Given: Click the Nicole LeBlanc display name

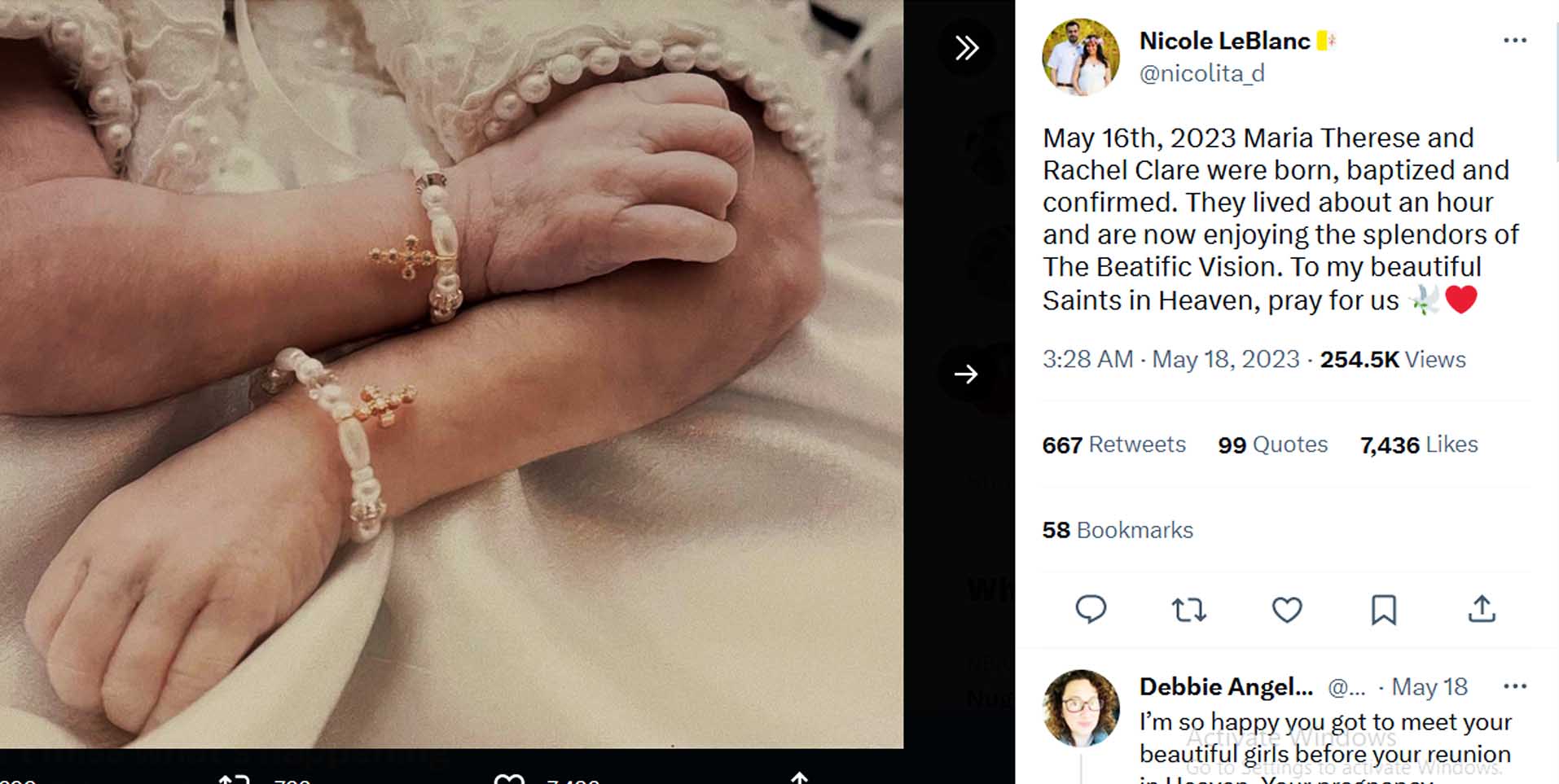Looking at the screenshot, I should tap(1224, 41).
